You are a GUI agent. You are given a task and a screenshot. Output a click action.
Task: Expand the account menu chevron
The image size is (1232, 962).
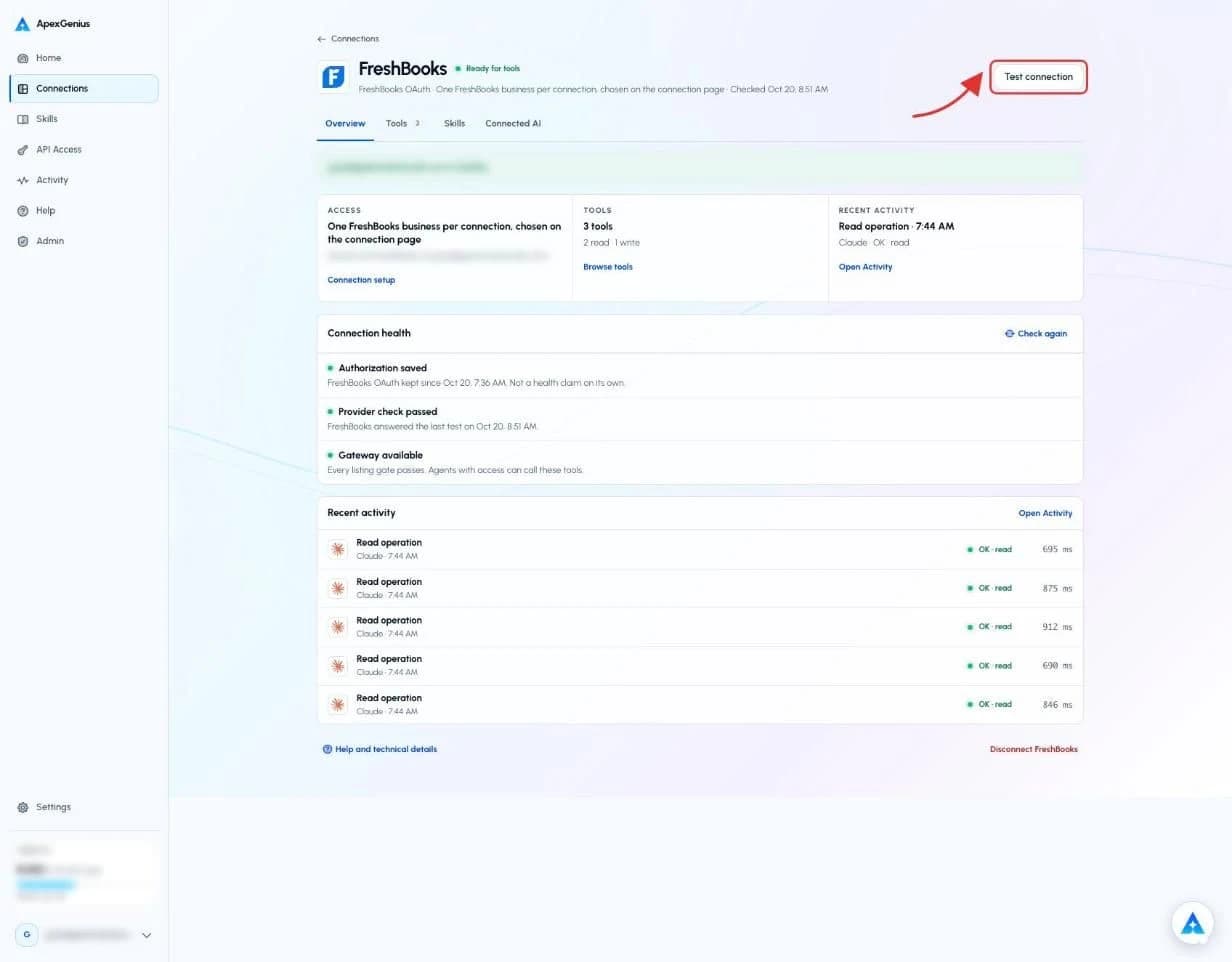[146, 936]
